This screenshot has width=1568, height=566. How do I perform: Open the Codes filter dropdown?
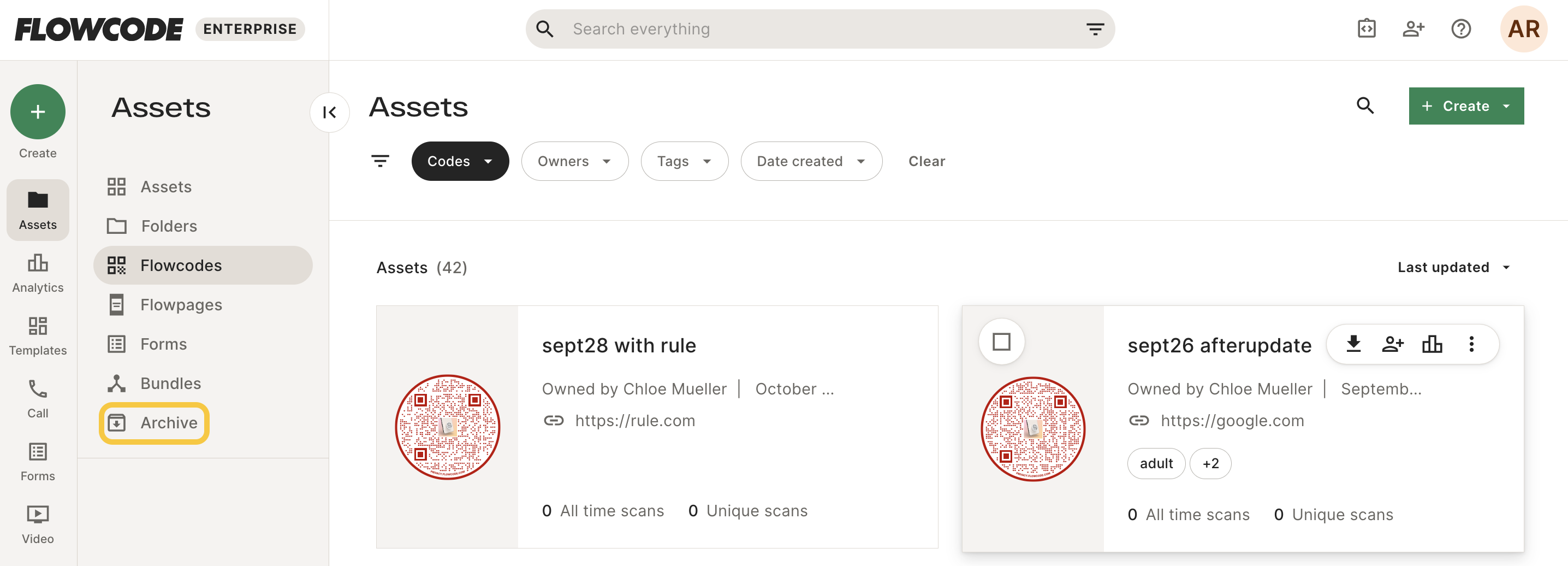460,162
